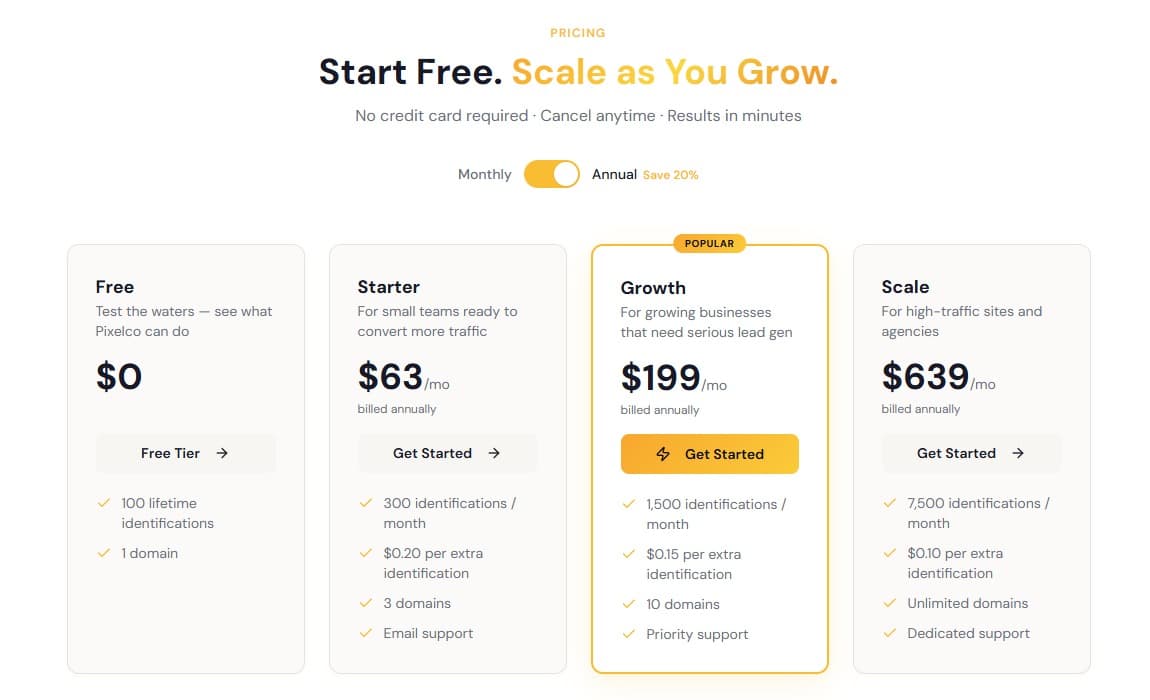This screenshot has width=1150, height=700.
Task: Choose Get Started under the Starter plan
Action: pos(447,453)
